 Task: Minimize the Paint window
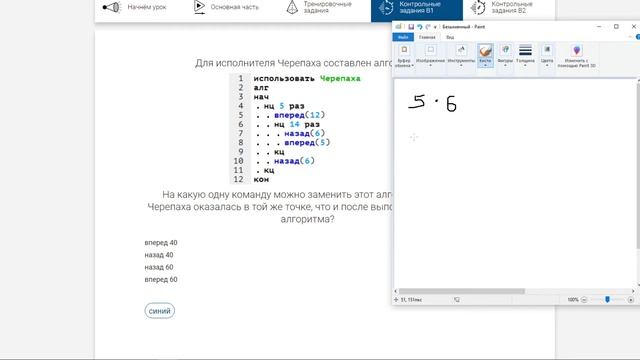(x=599, y=27)
